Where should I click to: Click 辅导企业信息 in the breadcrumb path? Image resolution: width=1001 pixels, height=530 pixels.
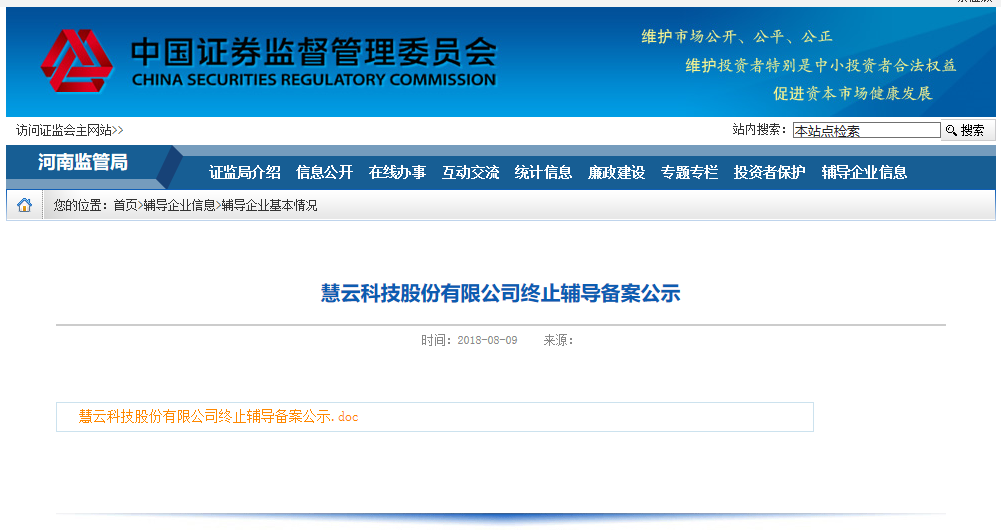pyautogui.click(x=179, y=205)
